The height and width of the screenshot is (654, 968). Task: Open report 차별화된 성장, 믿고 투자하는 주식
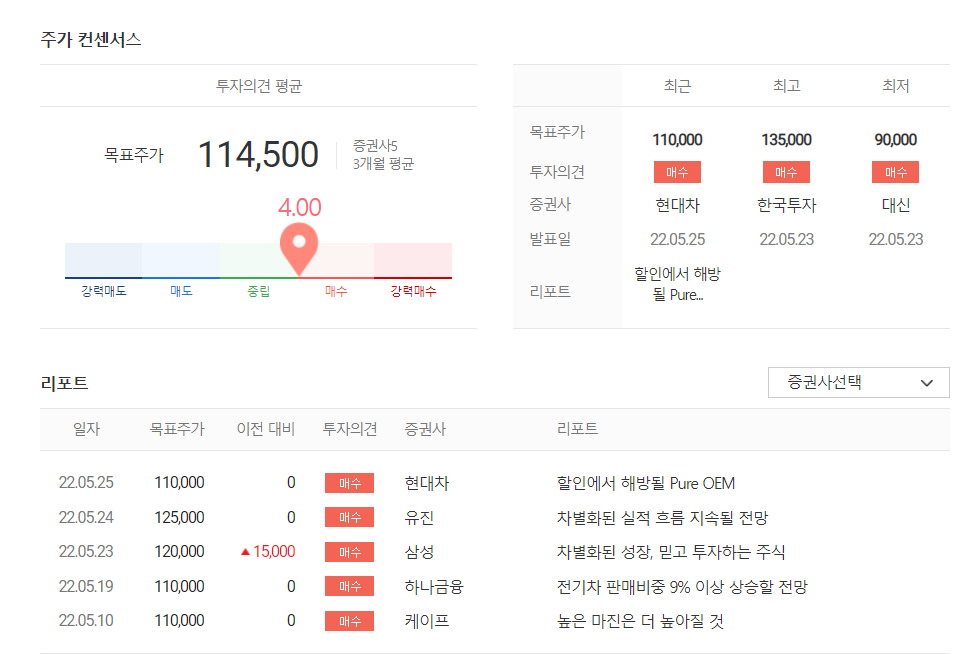(x=670, y=551)
